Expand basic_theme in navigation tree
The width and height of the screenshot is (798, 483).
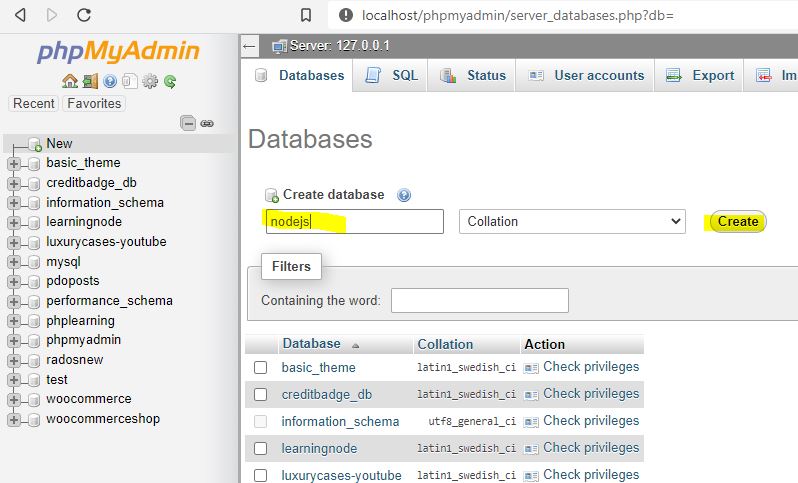[14, 164]
